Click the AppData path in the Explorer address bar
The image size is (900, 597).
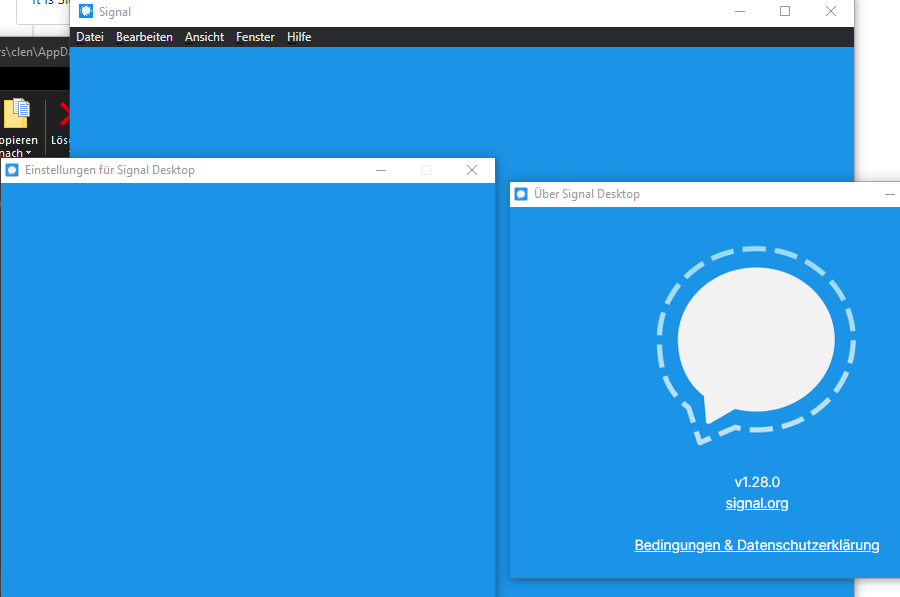pos(33,54)
